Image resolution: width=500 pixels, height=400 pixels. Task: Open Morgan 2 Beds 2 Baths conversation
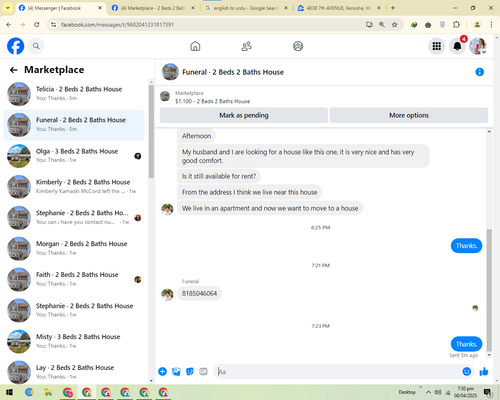(74, 248)
